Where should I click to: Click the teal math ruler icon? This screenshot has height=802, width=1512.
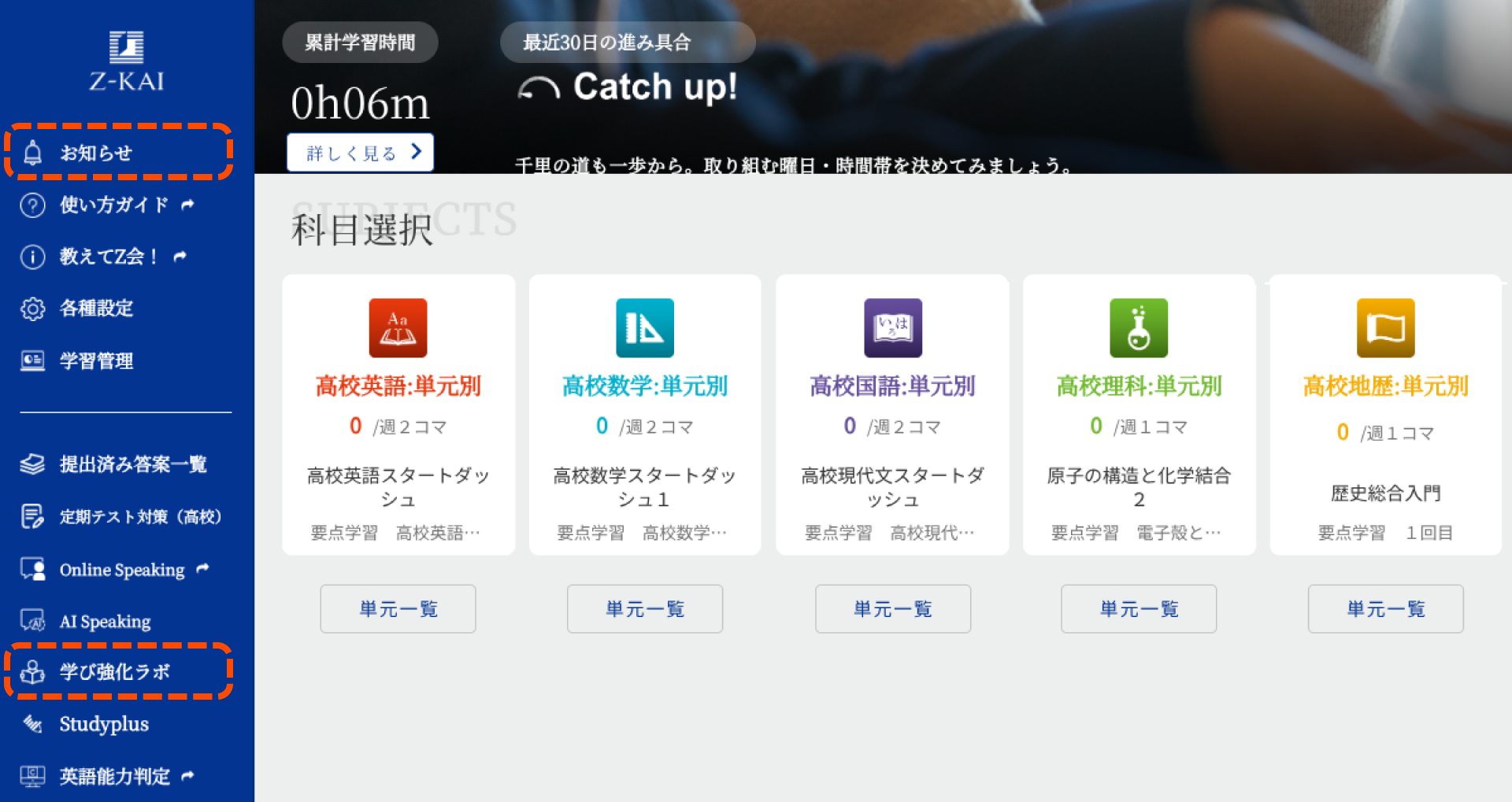pos(644,328)
